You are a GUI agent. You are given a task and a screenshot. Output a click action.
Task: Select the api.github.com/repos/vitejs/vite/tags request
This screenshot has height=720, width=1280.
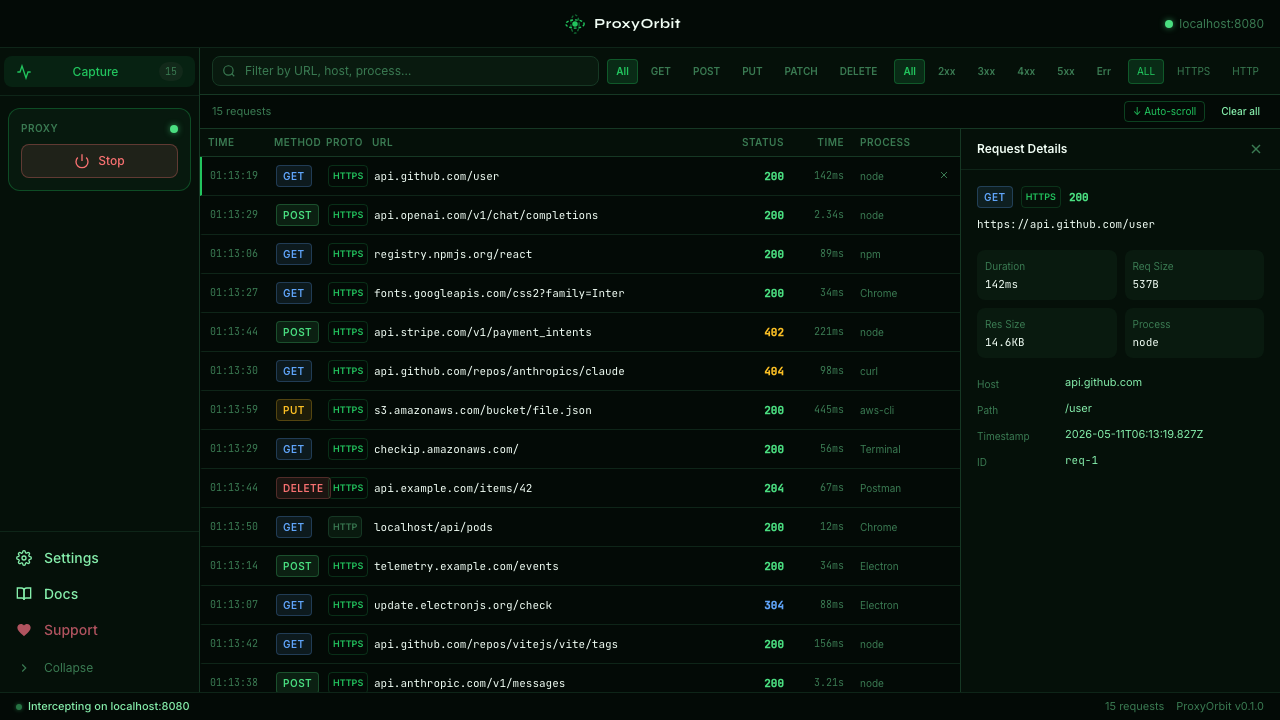tap(580, 644)
